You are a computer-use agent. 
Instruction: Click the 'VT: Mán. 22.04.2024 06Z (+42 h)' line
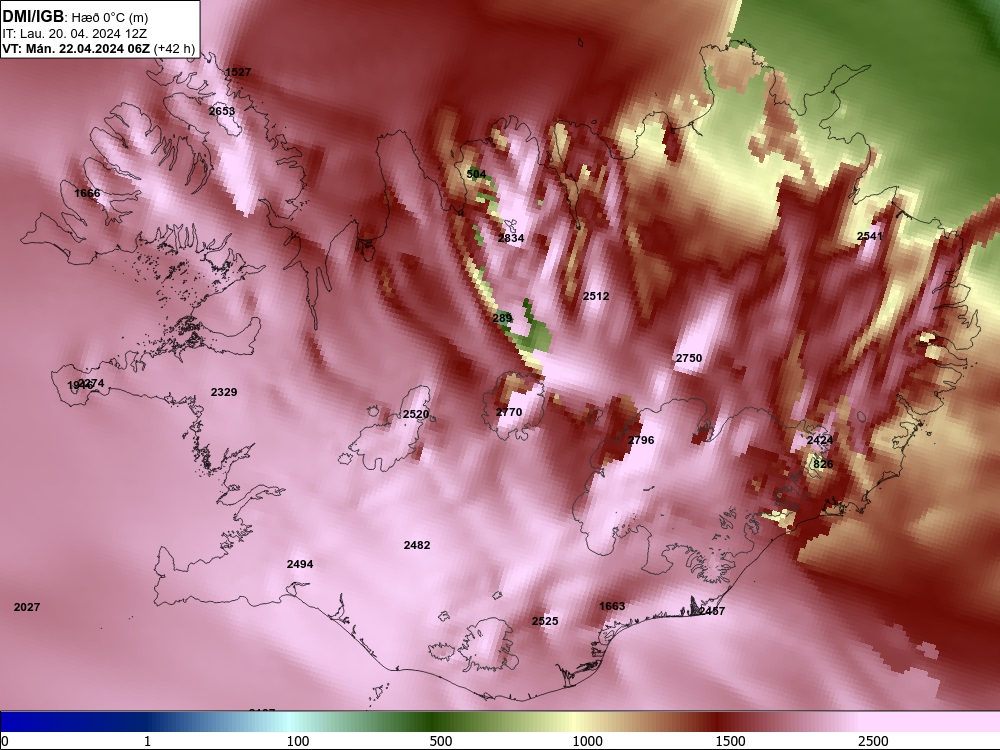click(98, 48)
